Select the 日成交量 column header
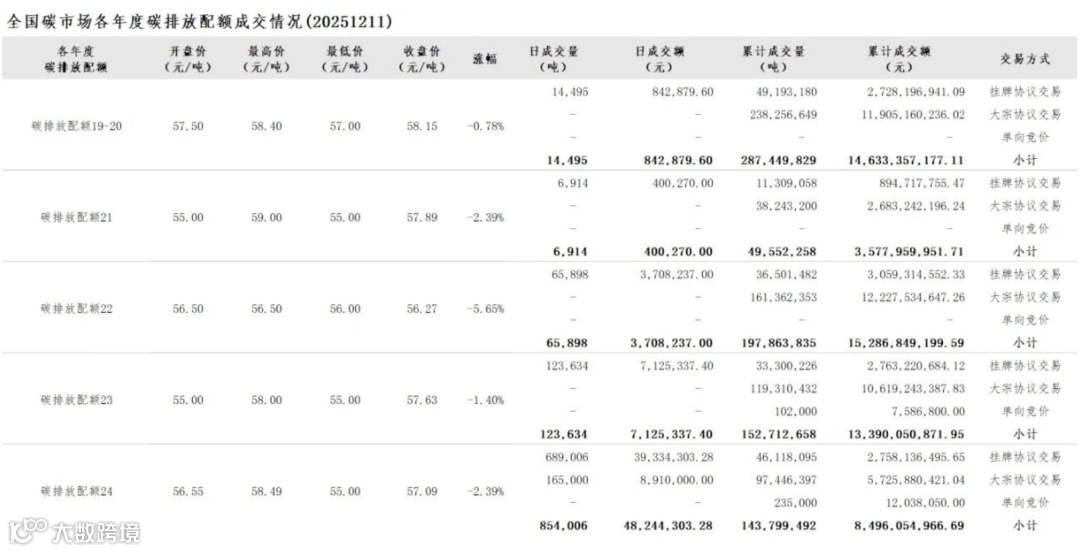The image size is (1080, 552). 553,59
